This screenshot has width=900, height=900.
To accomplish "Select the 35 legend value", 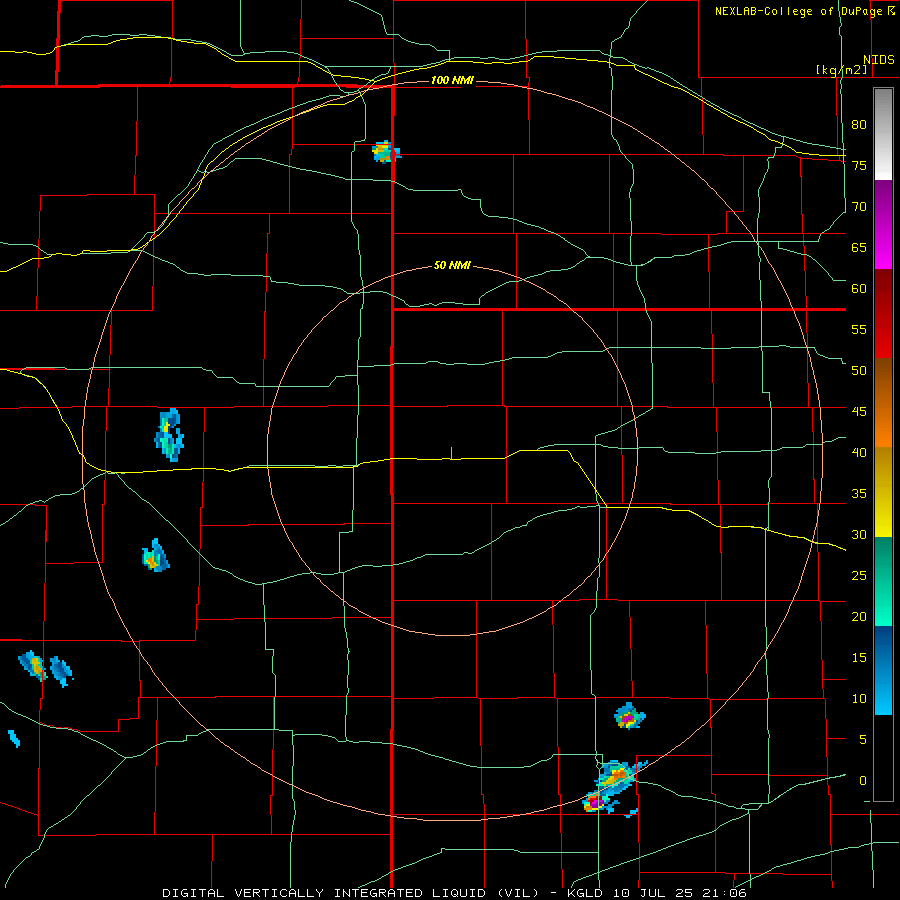I will coord(859,494).
